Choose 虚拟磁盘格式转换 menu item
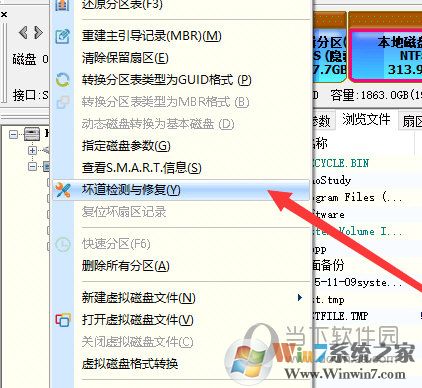Image resolution: width=422 pixels, height=388 pixels. (x=130, y=363)
